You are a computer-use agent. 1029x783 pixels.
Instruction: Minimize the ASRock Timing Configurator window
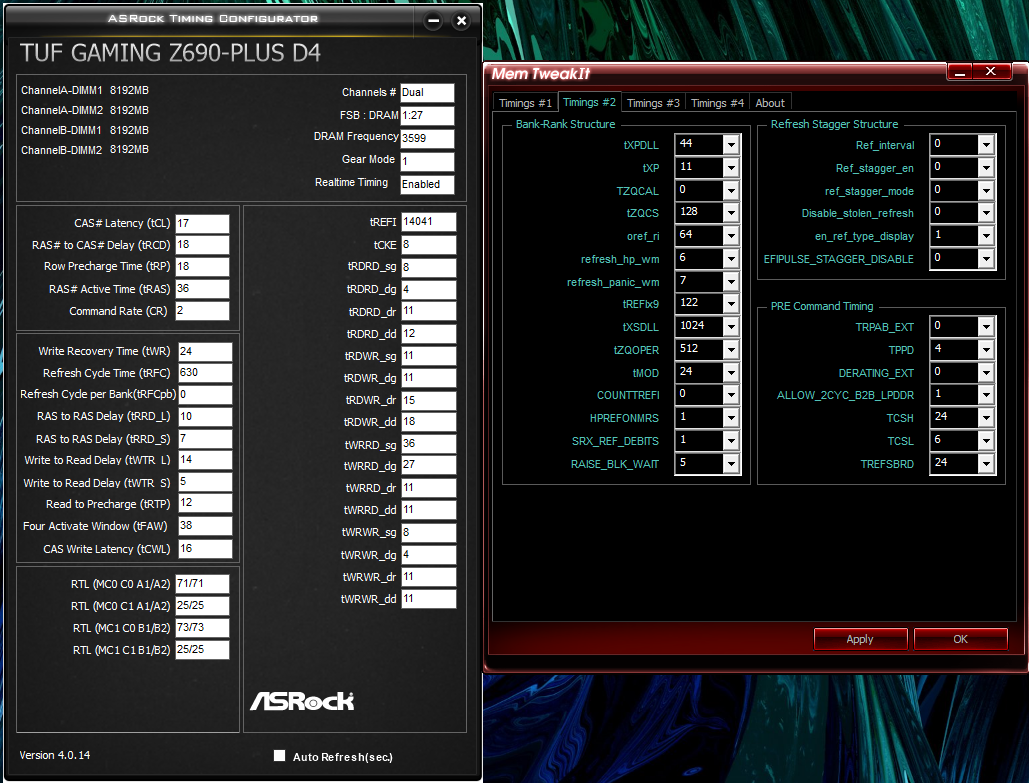coord(433,20)
